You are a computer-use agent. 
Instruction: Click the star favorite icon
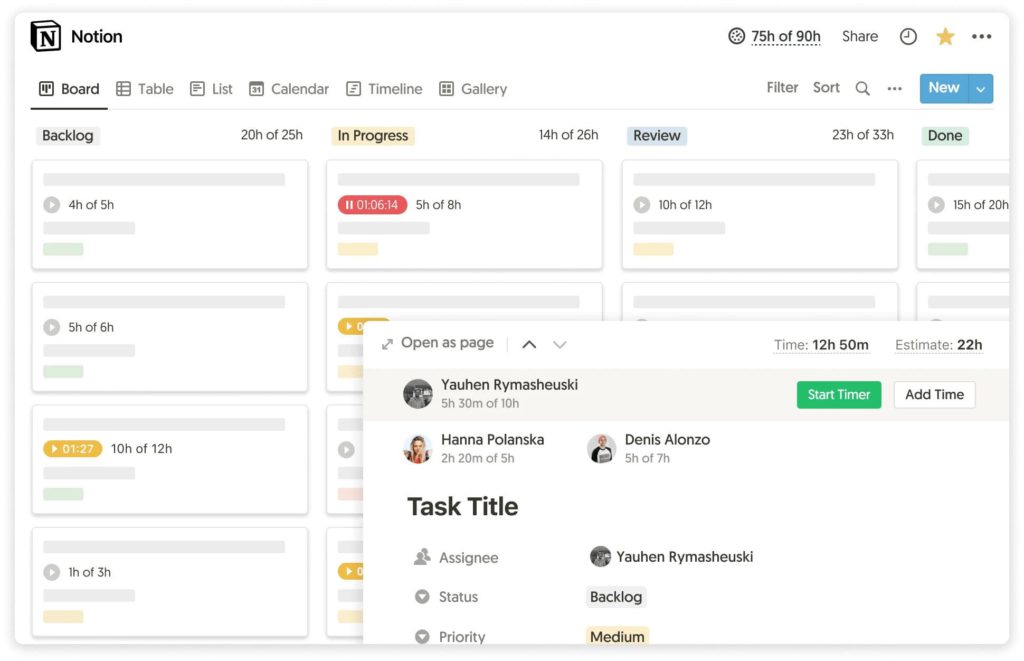click(945, 36)
